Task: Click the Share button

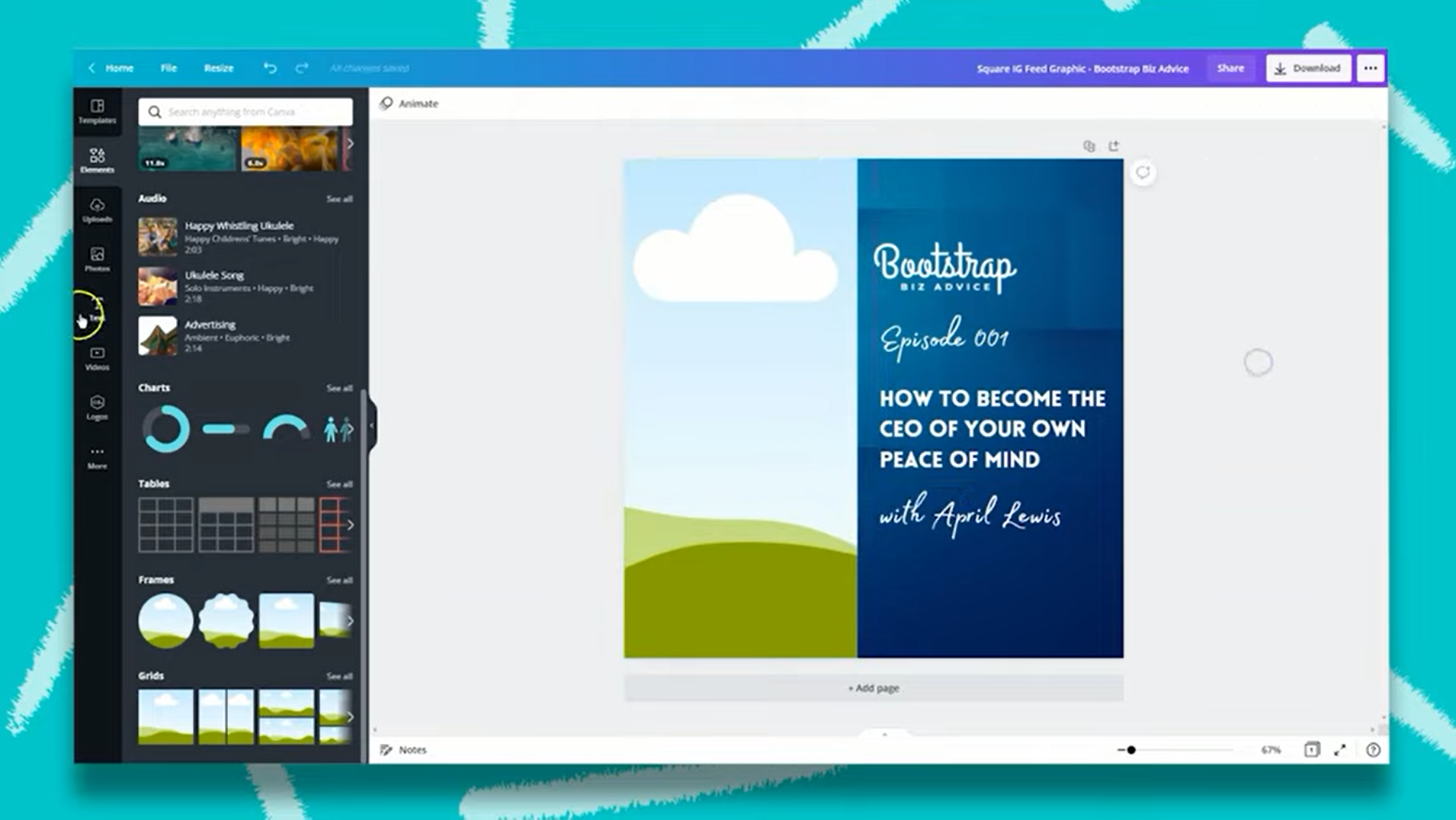Action: [x=1230, y=68]
